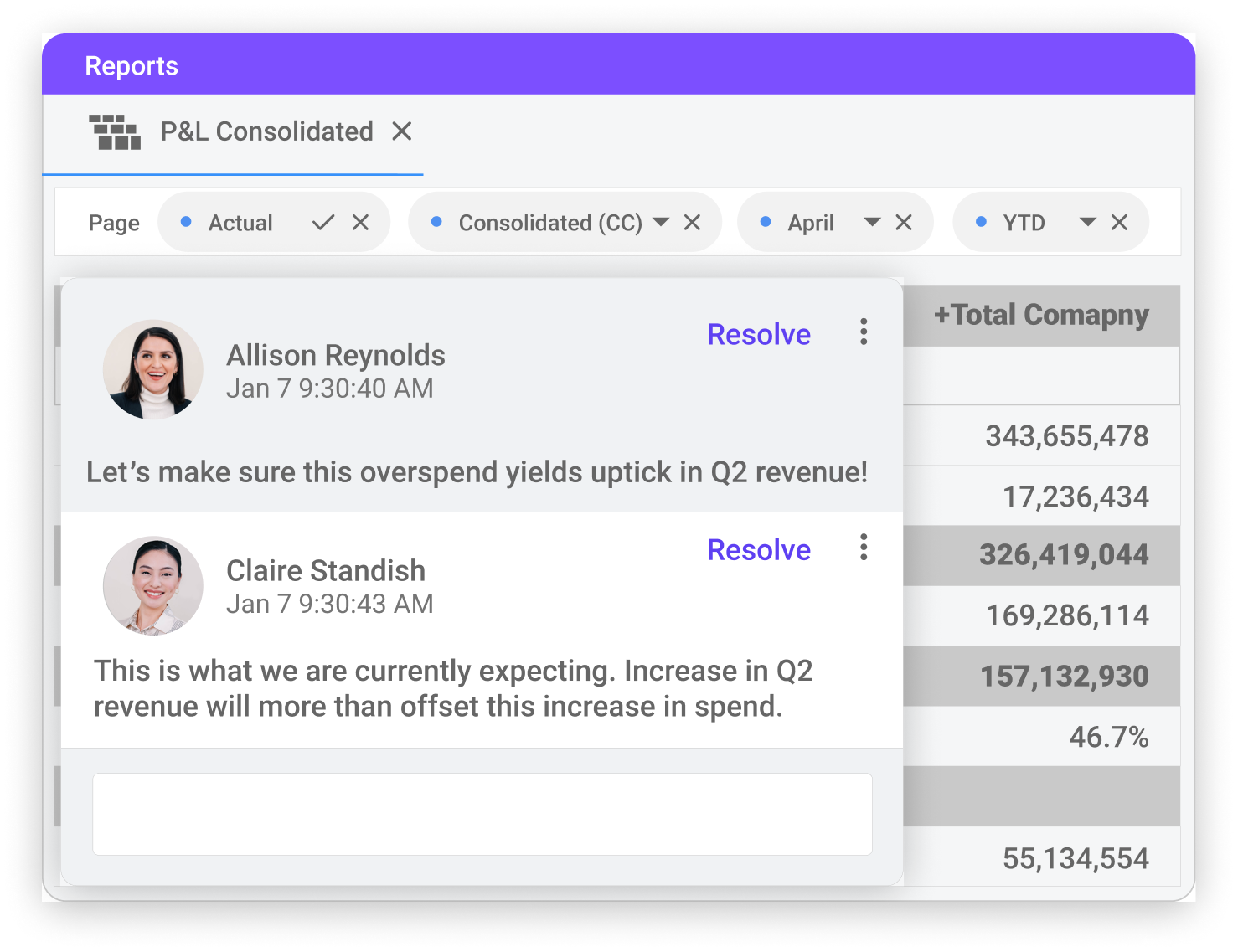Screen dimensions: 1238x952
Task: Remove the Consolidated (CC) filter chip
Action: pyautogui.click(x=692, y=223)
